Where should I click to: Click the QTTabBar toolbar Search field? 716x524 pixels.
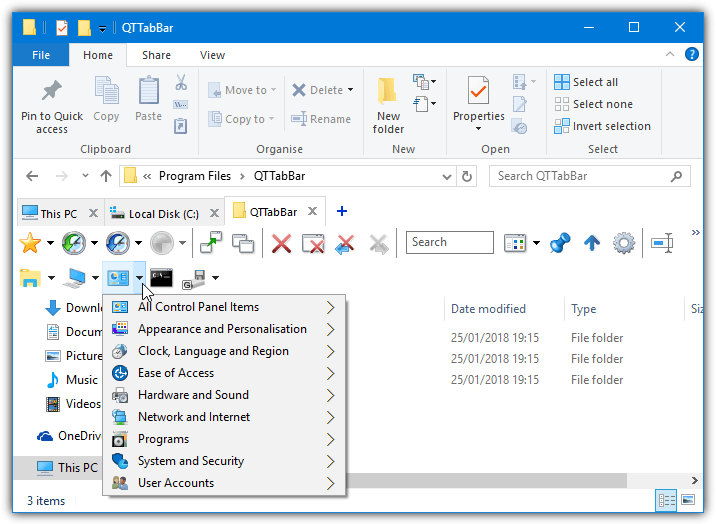tap(450, 242)
